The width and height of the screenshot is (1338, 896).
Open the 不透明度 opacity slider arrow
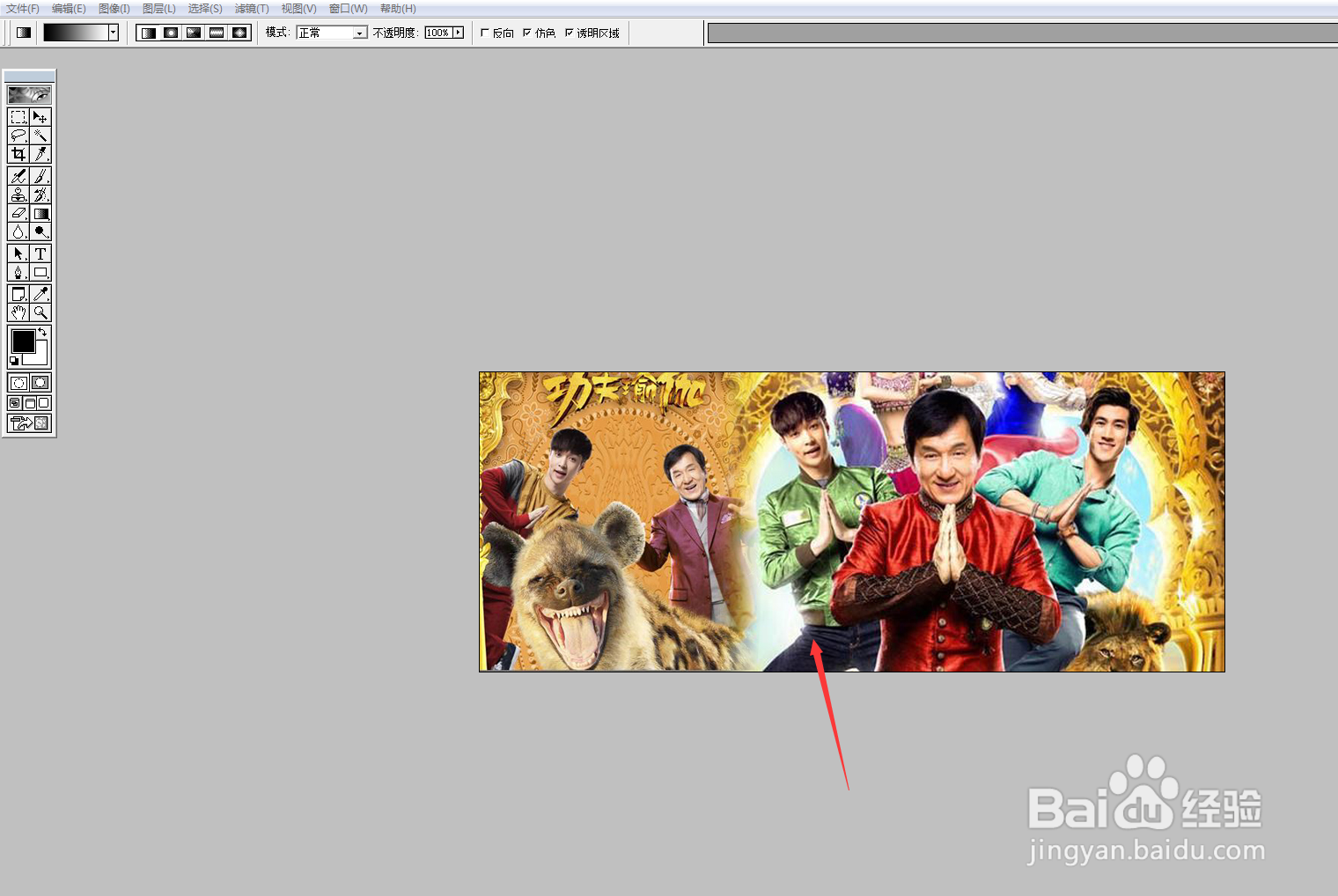[459, 33]
